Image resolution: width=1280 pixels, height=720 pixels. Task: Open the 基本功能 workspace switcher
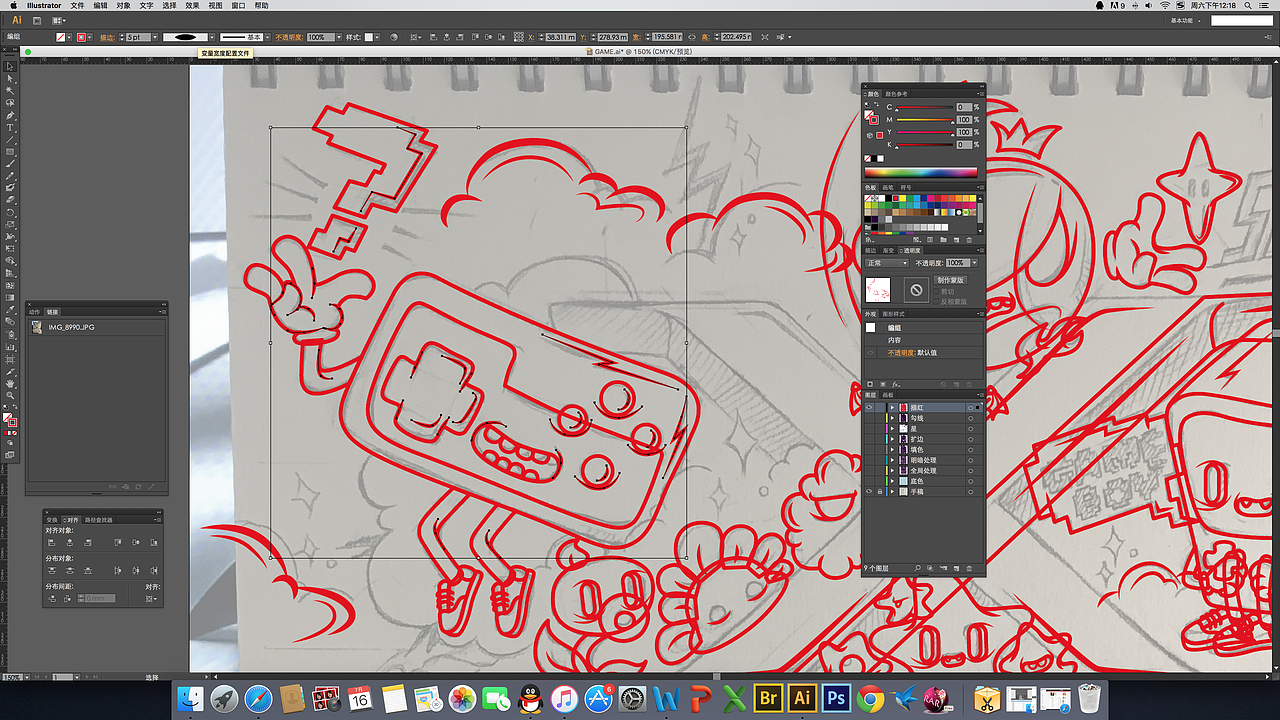[x=1186, y=20]
